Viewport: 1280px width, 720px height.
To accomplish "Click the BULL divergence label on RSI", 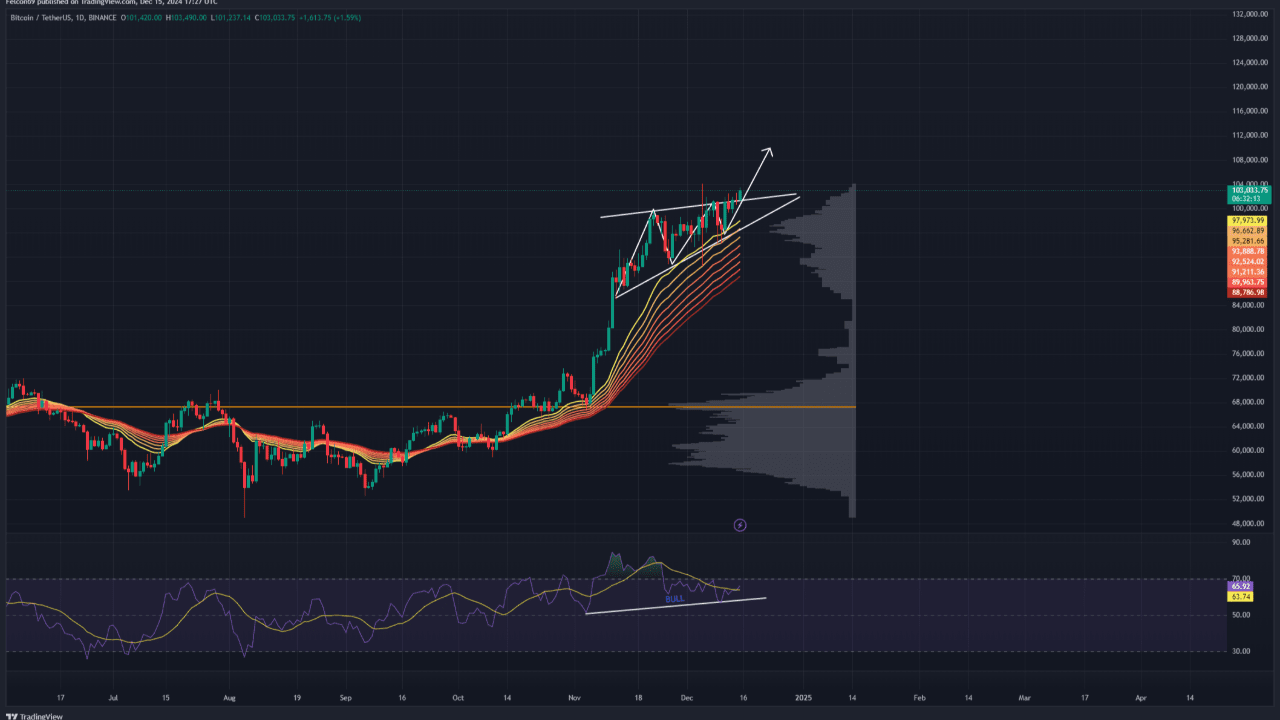I will 675,598.
